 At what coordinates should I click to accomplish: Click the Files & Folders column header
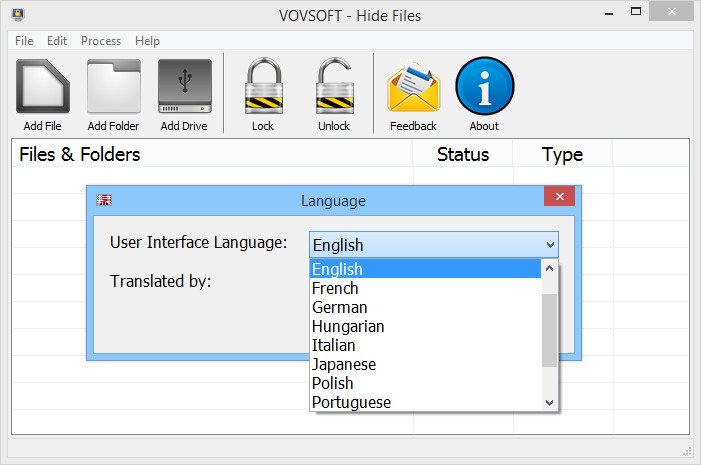point(80,154)
